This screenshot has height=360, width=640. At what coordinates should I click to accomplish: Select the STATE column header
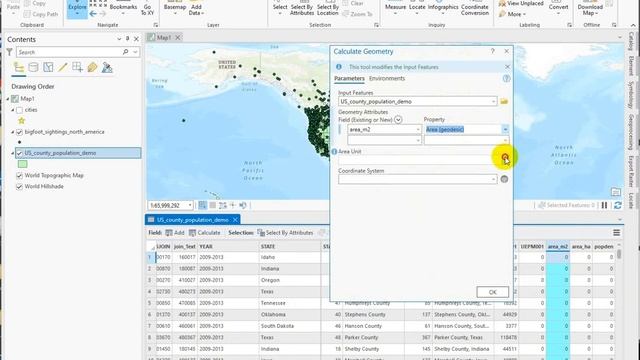[x=290, y=247]
